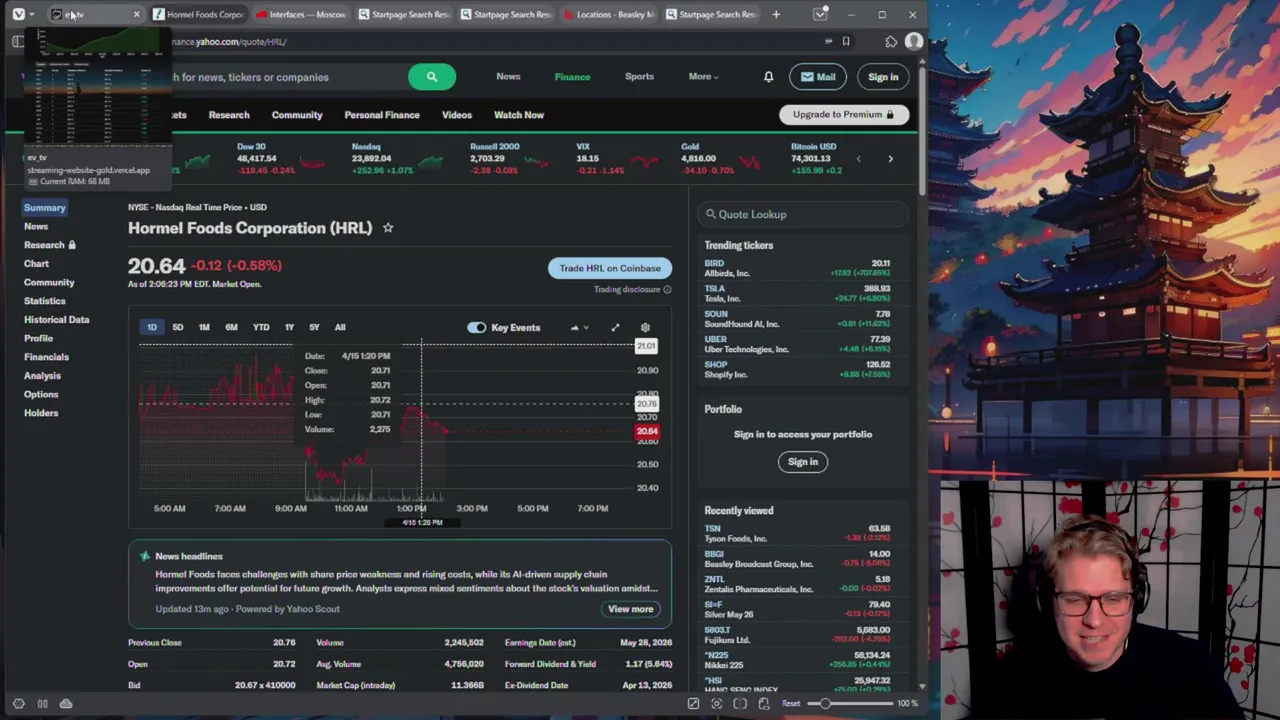The width and height of the screenshot is (1280, 720).
Task: Open the Statistics sidebar link
Action: (x=45, y=301)
